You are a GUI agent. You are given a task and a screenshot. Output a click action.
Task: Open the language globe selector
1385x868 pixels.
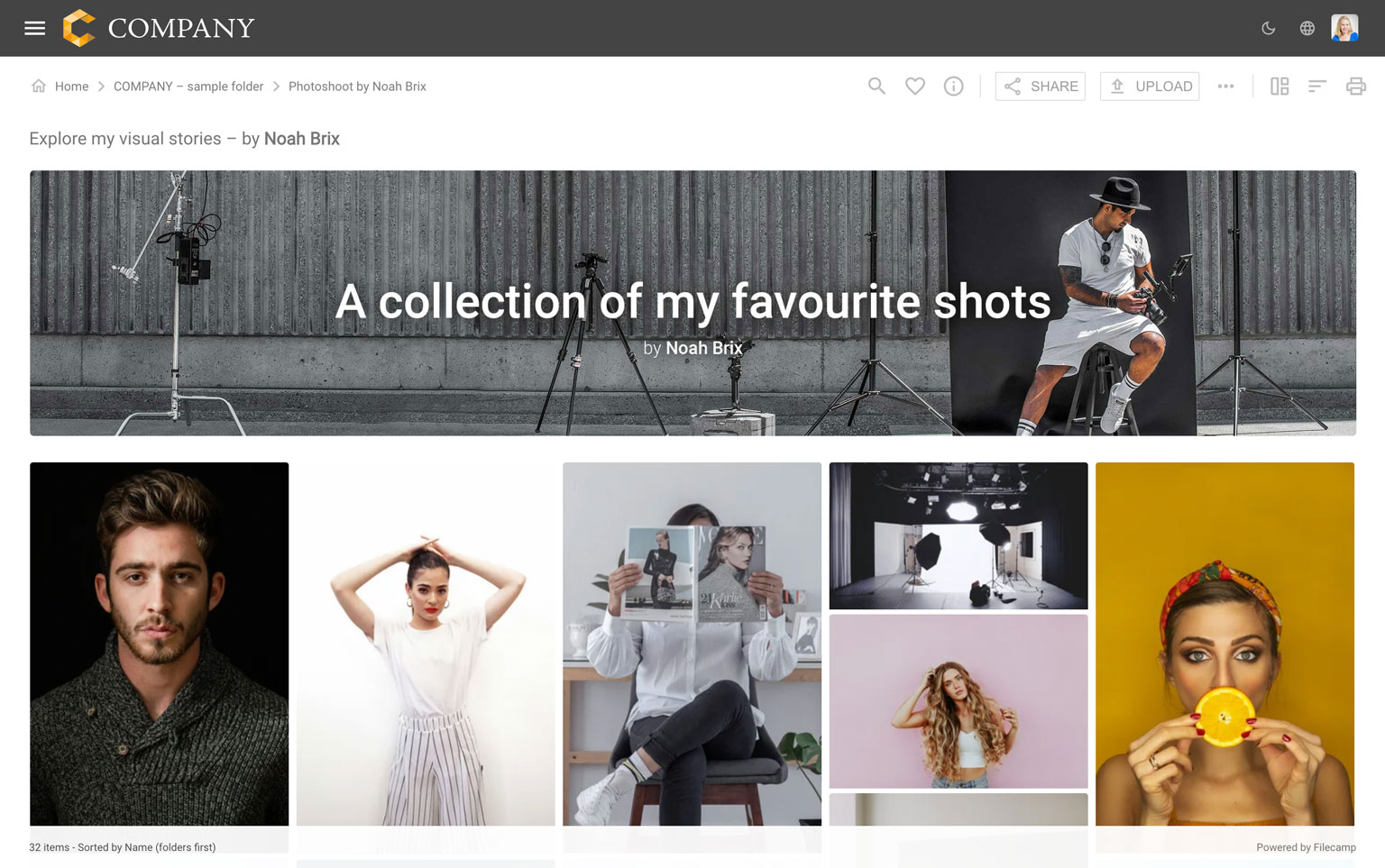tap(1307, 28)
